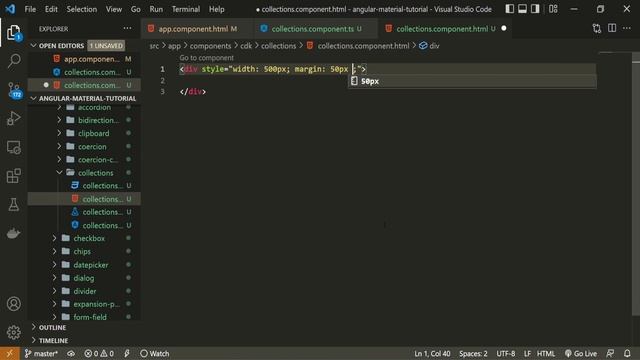640x360 pixels.
Task: Open the Search view
Action: pyautogui.click(x=13, y=61)
